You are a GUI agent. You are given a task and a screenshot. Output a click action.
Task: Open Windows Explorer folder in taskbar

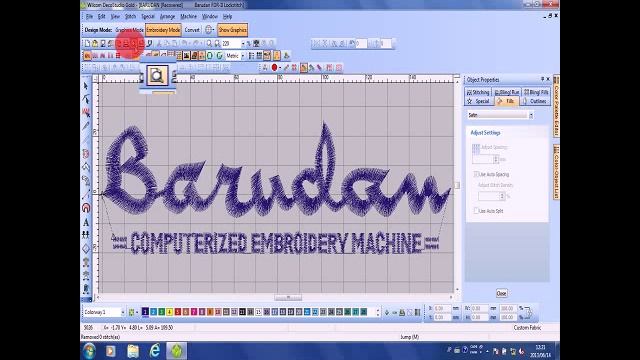point(133,351)
